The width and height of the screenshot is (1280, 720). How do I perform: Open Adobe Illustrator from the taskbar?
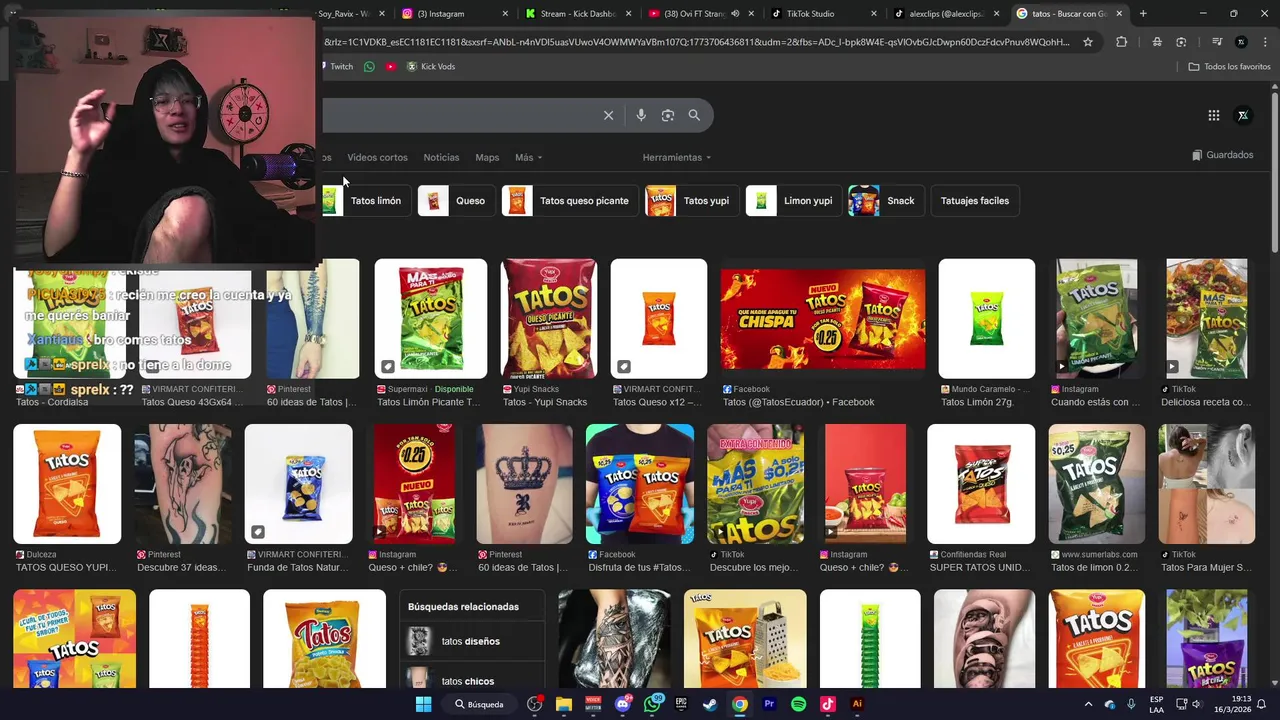point(857,704)
